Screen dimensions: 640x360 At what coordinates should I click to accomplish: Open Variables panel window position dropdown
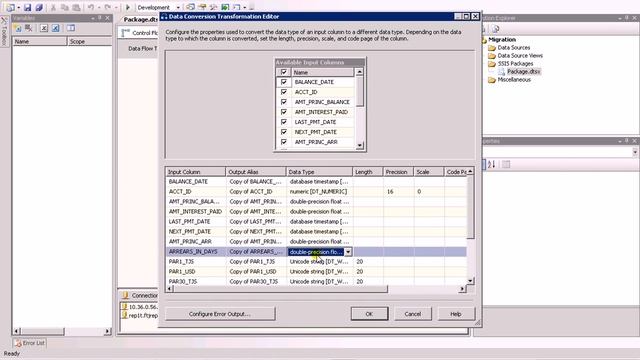(93, 18)
